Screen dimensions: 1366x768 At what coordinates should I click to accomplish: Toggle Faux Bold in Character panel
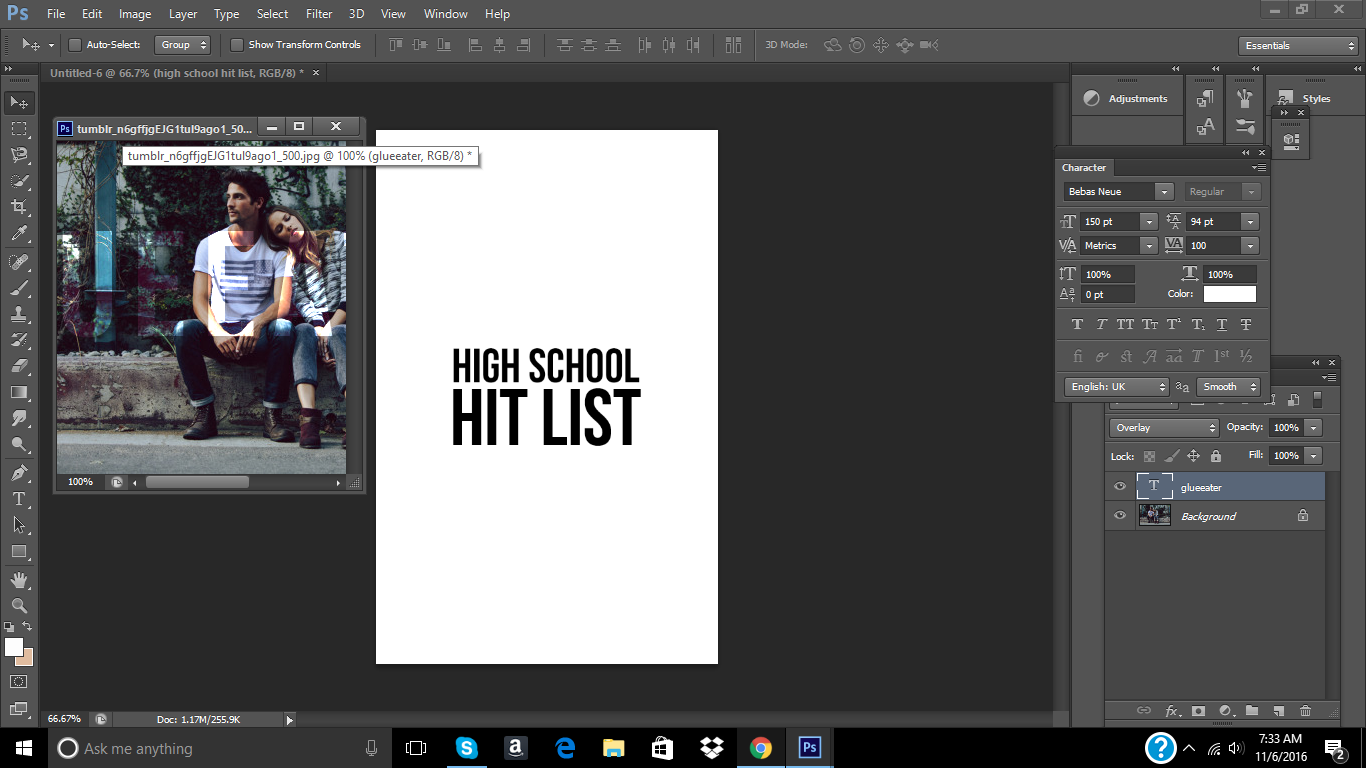click(x=1077, y=325)
